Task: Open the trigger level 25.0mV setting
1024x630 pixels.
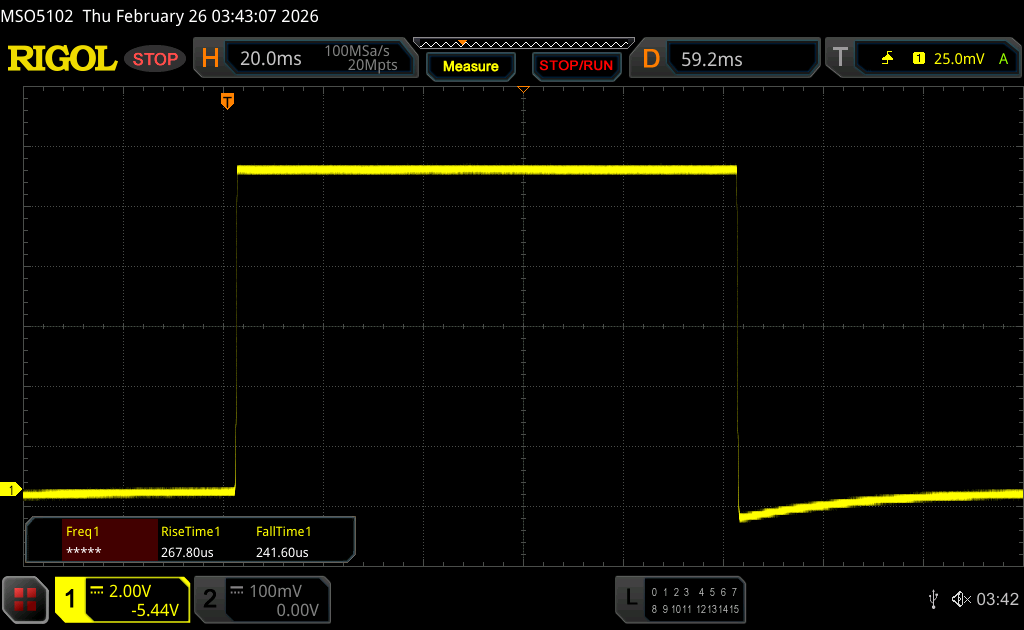Action: (x=956, y=59)
